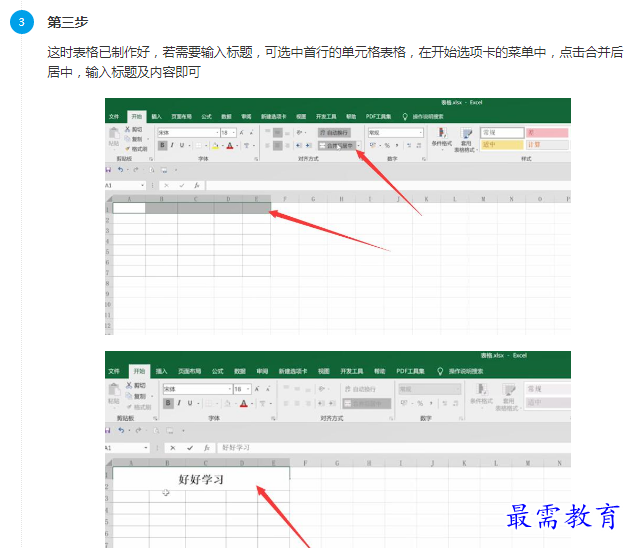
Task: Click paste icon in 好好学习 Excel screenshot
Action: coord(114,390)
